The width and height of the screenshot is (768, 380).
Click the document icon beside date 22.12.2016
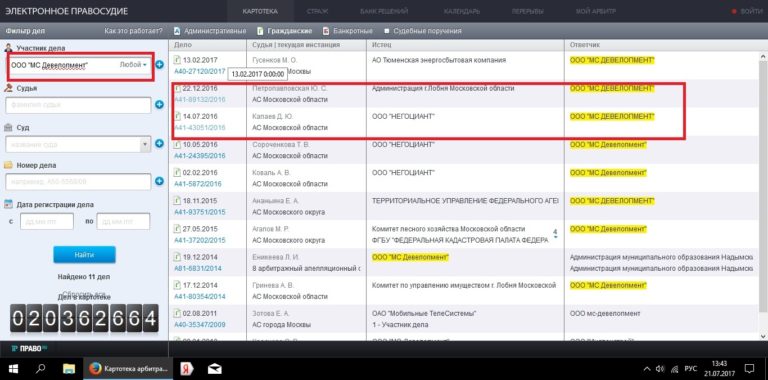[x=177, y=89]
